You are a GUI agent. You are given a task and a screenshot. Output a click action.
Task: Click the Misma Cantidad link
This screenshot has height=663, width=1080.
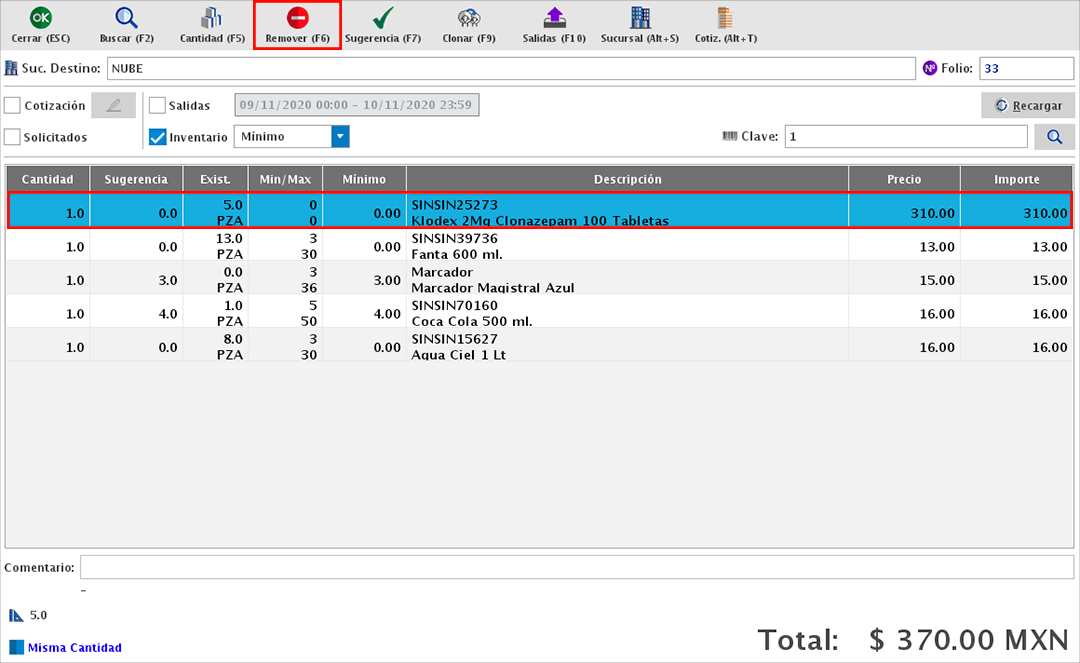click(x=74, y=647)
